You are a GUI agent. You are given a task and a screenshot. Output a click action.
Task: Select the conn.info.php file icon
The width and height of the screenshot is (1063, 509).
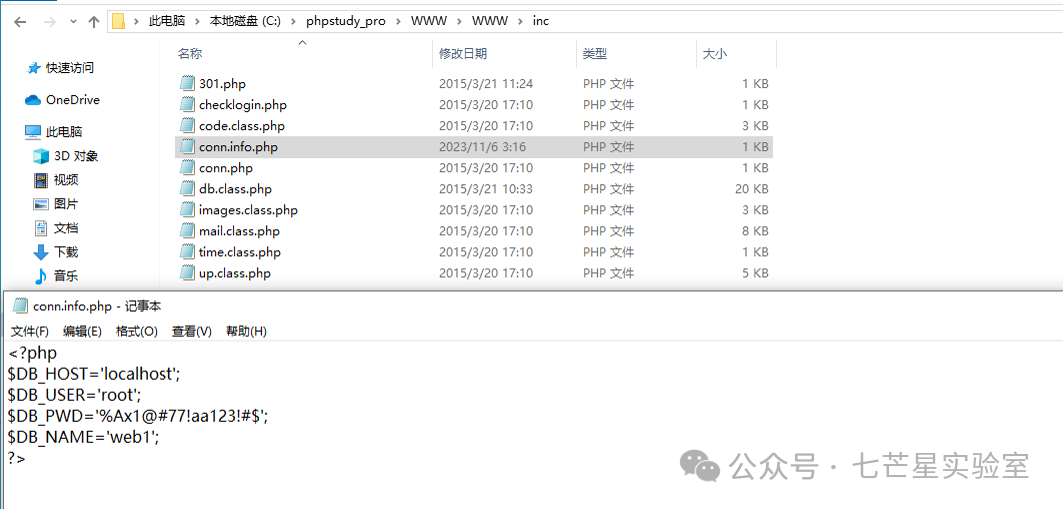(x=187, y=146)
